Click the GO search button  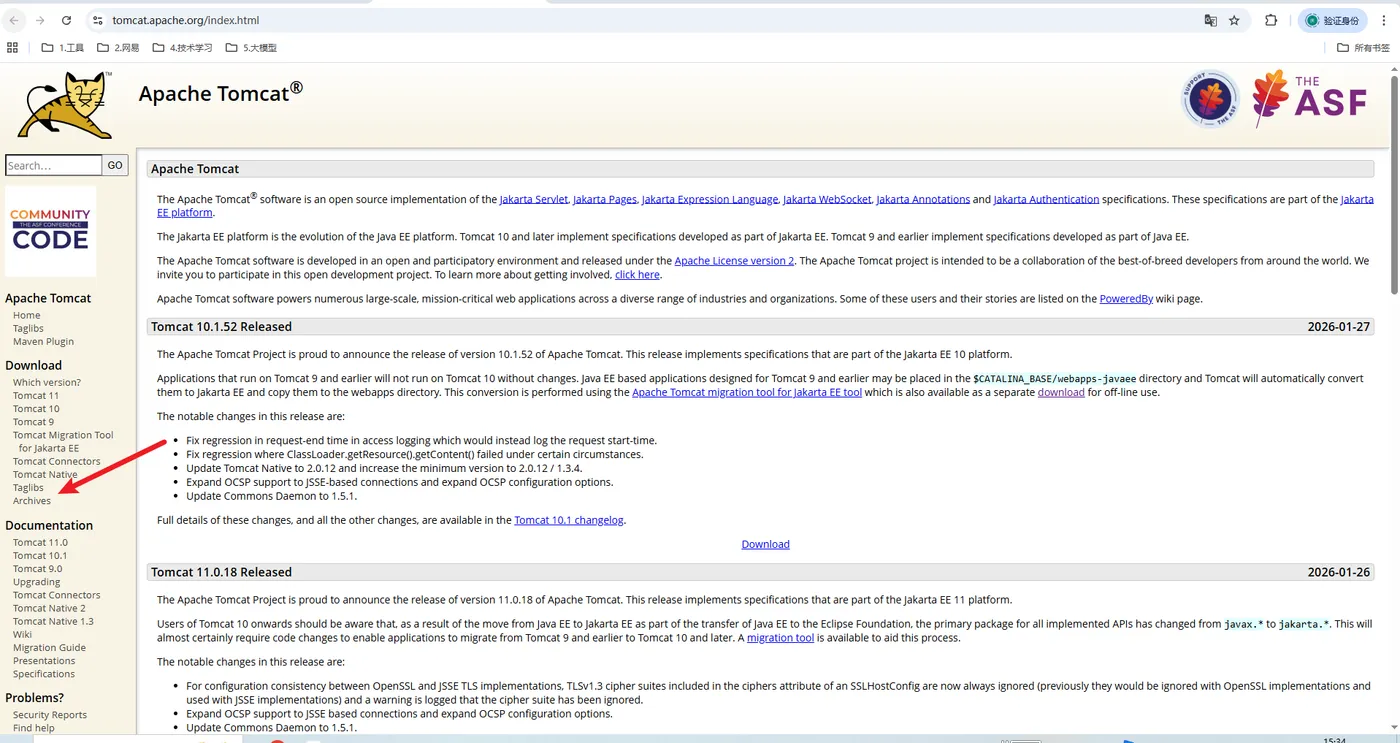pos(116,165)
